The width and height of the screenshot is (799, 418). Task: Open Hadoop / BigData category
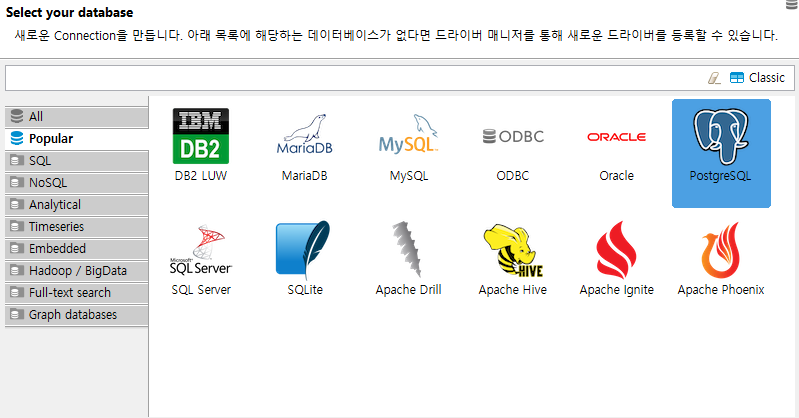pyautogui.click(x=76, y=271)
